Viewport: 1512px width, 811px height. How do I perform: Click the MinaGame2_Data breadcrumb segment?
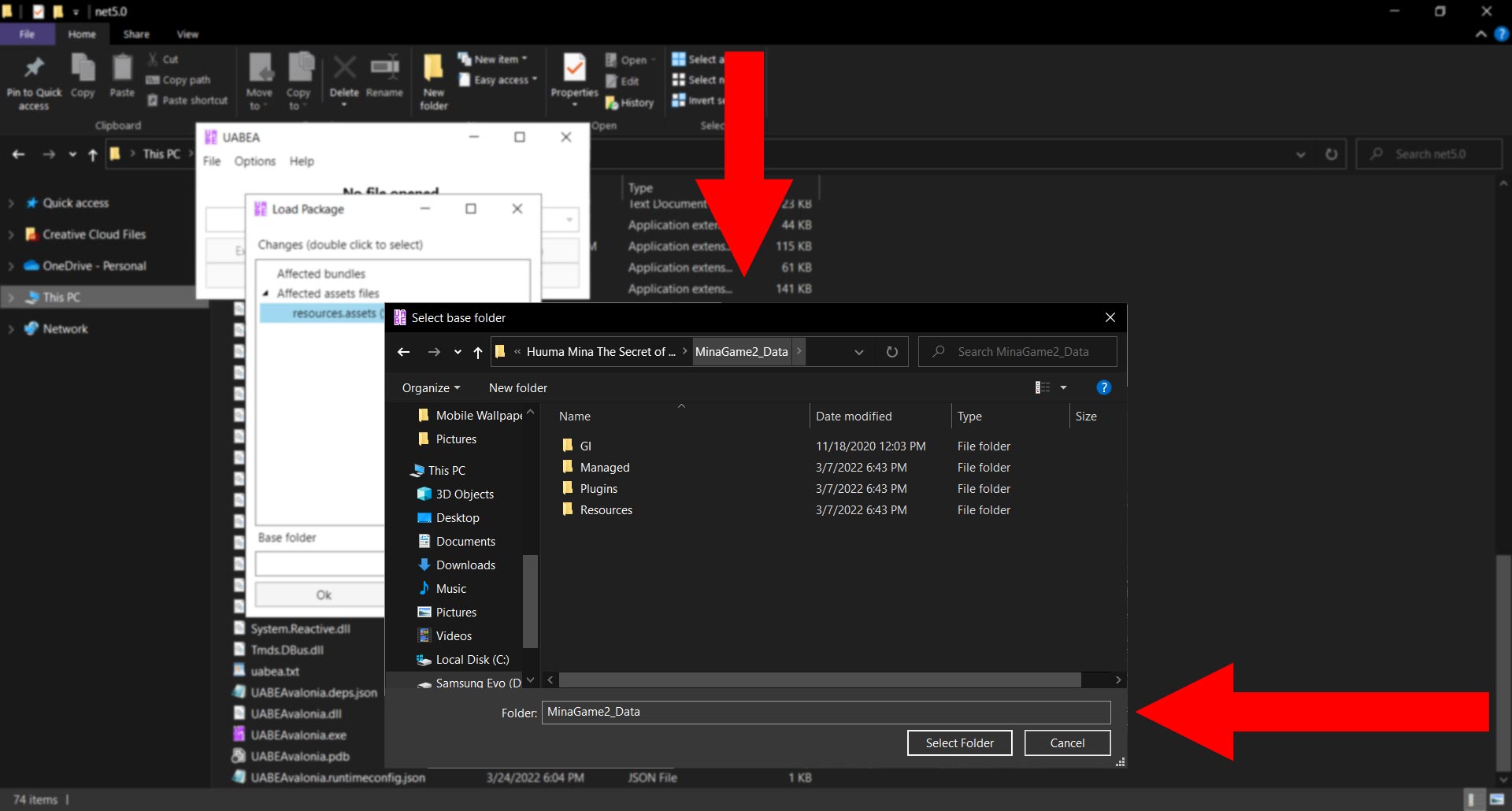tap(741, 352)
